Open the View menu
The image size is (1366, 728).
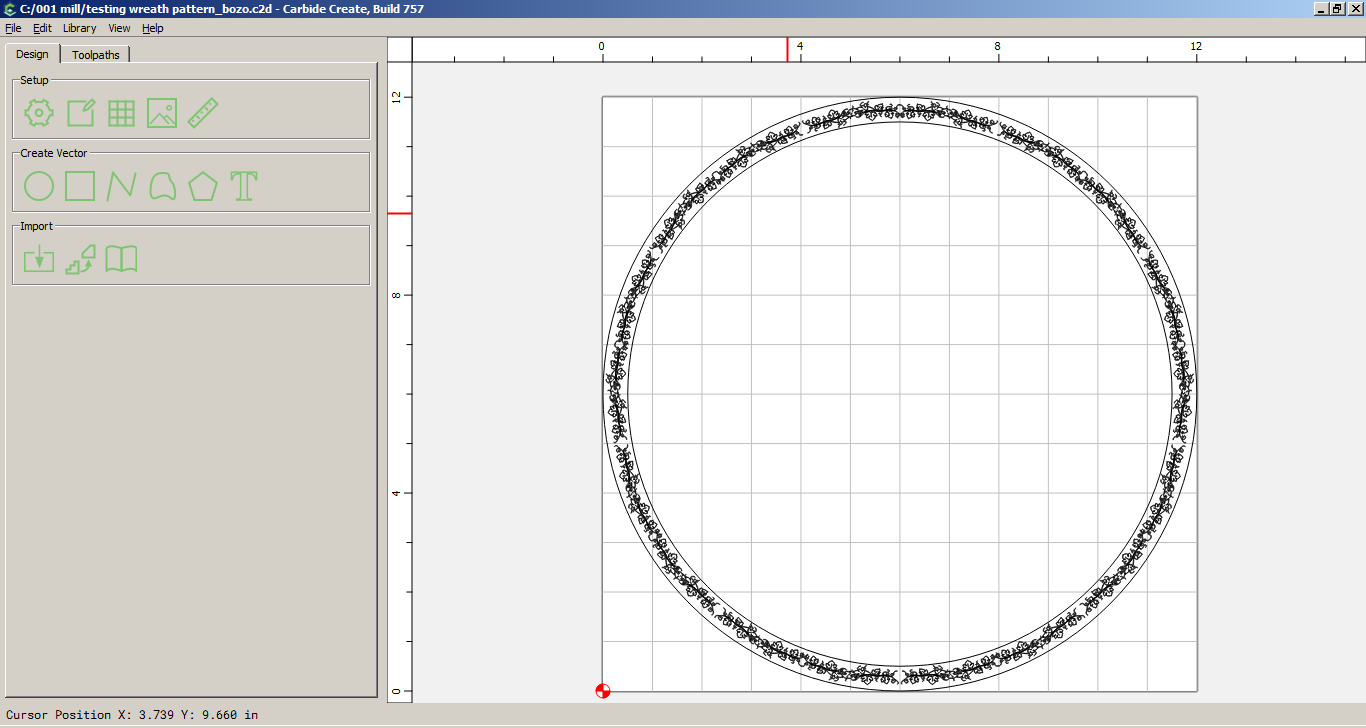point(119,28)
